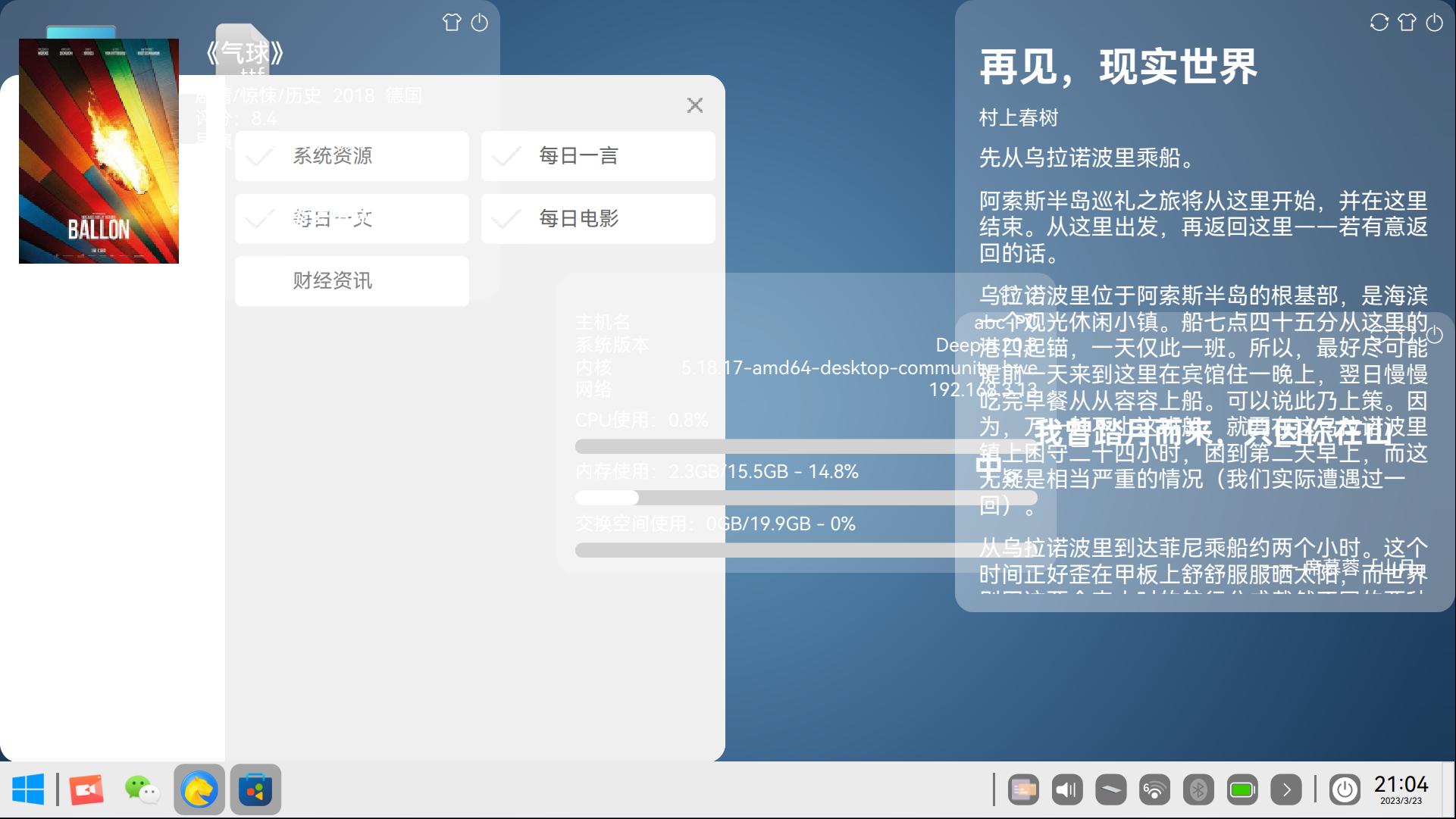Open WeChat from the taskbar

click(x=141, y=790)
